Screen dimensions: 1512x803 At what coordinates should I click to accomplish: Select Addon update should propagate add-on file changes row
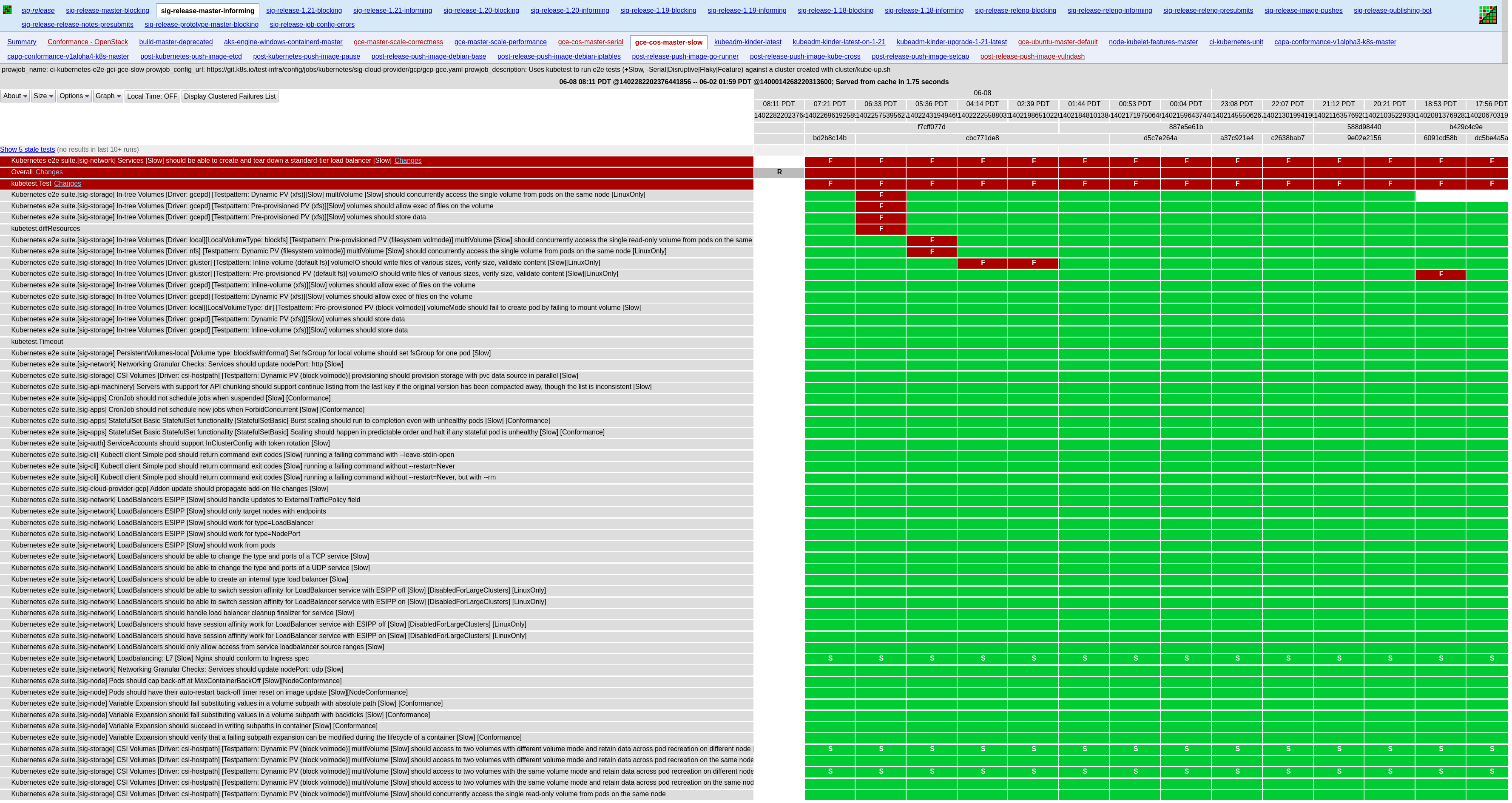point(376,489)
